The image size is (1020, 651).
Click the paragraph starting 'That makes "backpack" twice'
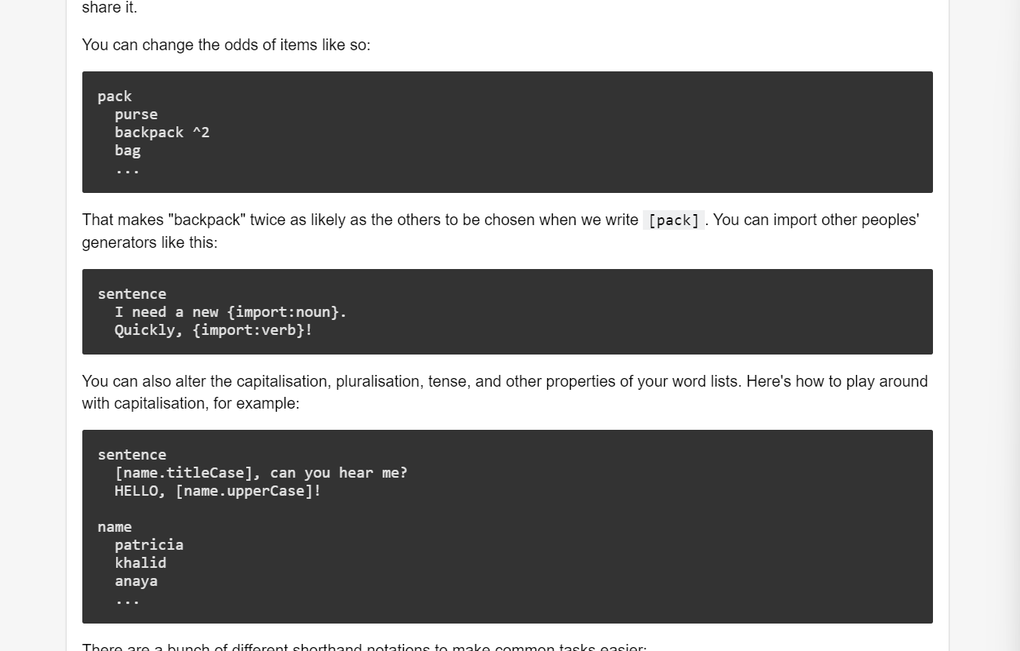click(360, 220)
